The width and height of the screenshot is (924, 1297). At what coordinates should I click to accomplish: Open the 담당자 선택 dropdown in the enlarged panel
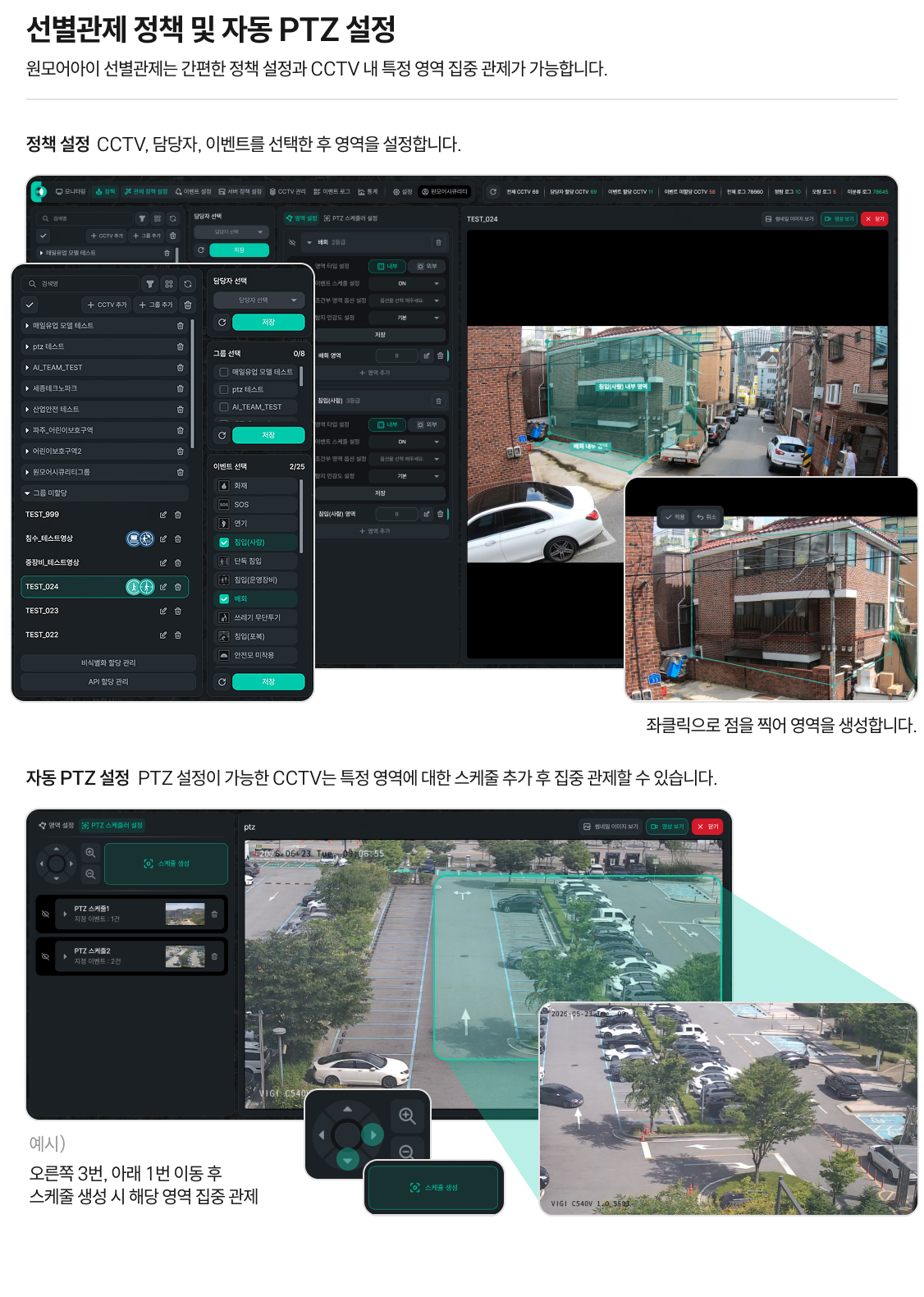(x=258, y=300)
